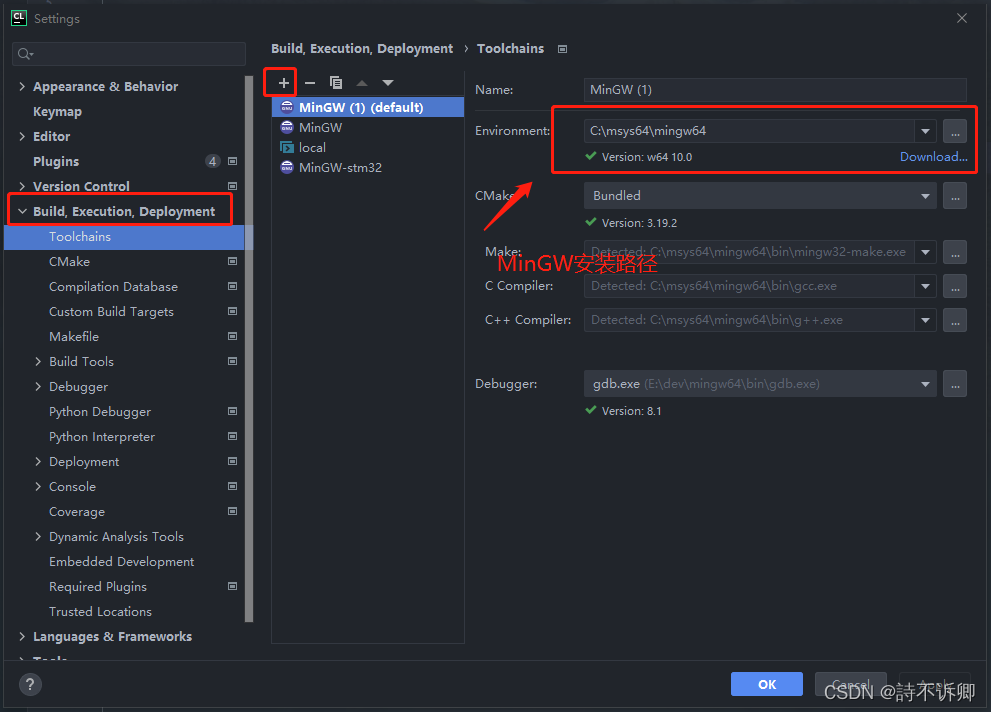The width and height of the screenshot is (991, 712).
Task: Confirm settings with OK button
Action: (767, 684)
